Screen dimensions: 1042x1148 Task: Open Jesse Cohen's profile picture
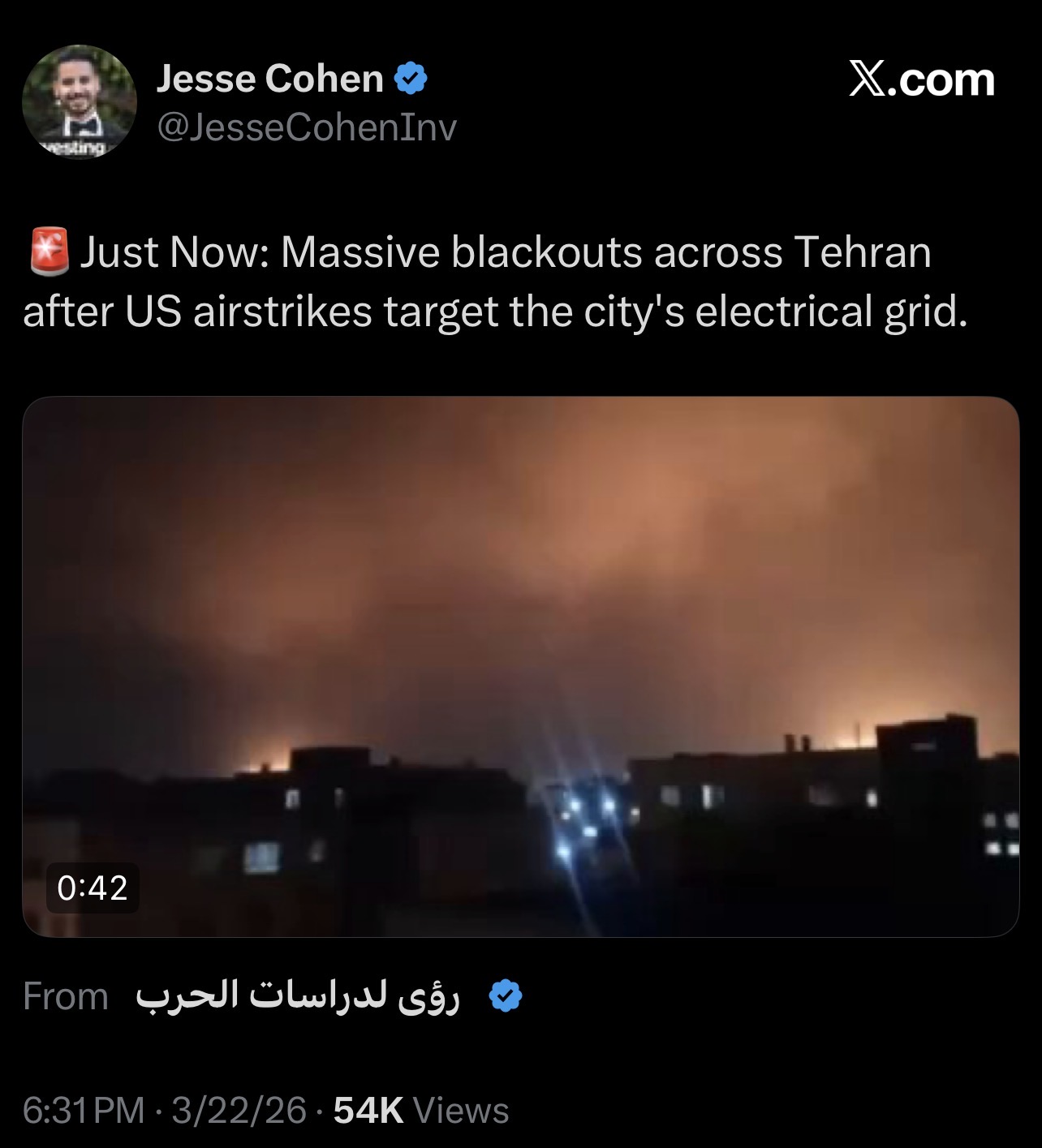(80, 102)
